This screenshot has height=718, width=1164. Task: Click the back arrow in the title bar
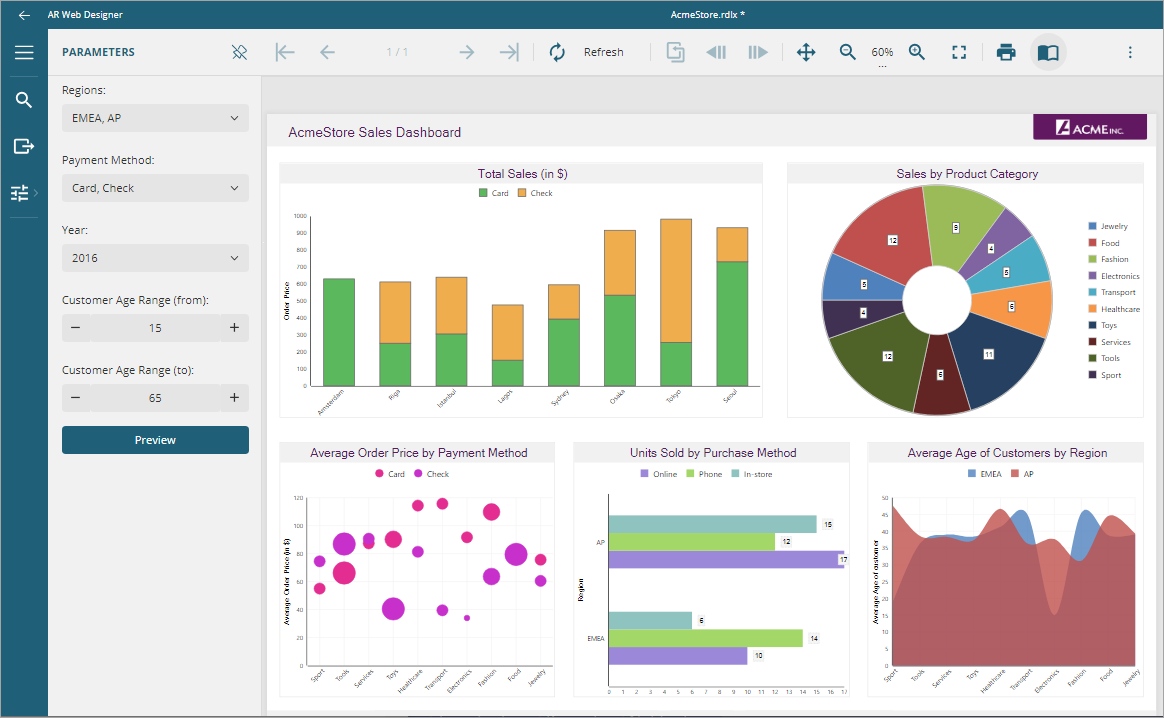click(24, 15)
